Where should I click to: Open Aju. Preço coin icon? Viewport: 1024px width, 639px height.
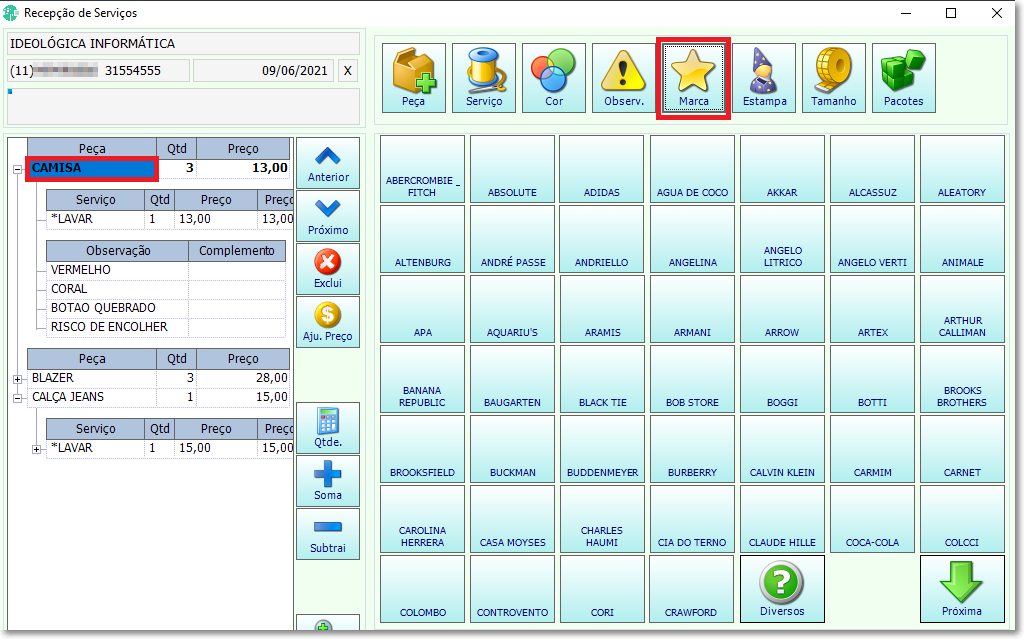click(x=328, y=322)
